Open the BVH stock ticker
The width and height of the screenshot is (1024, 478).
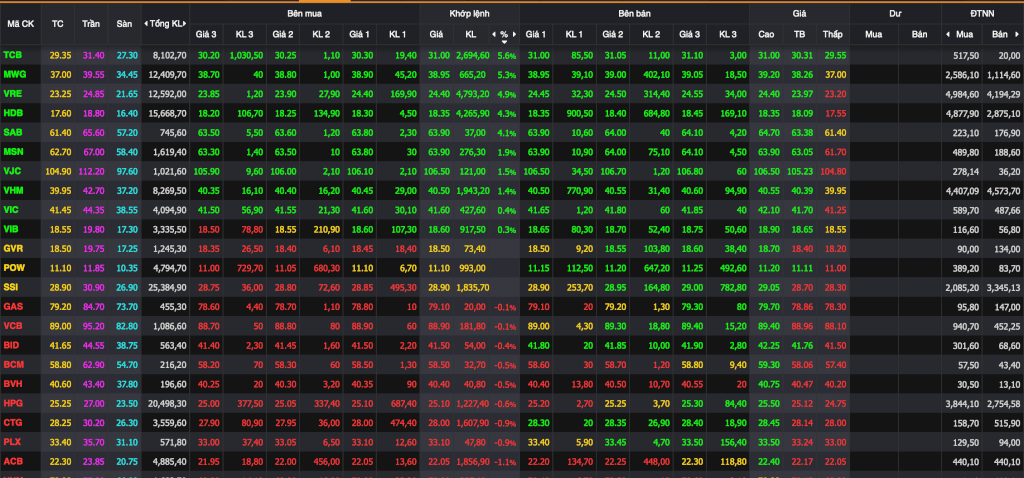(x=12, y=385)
